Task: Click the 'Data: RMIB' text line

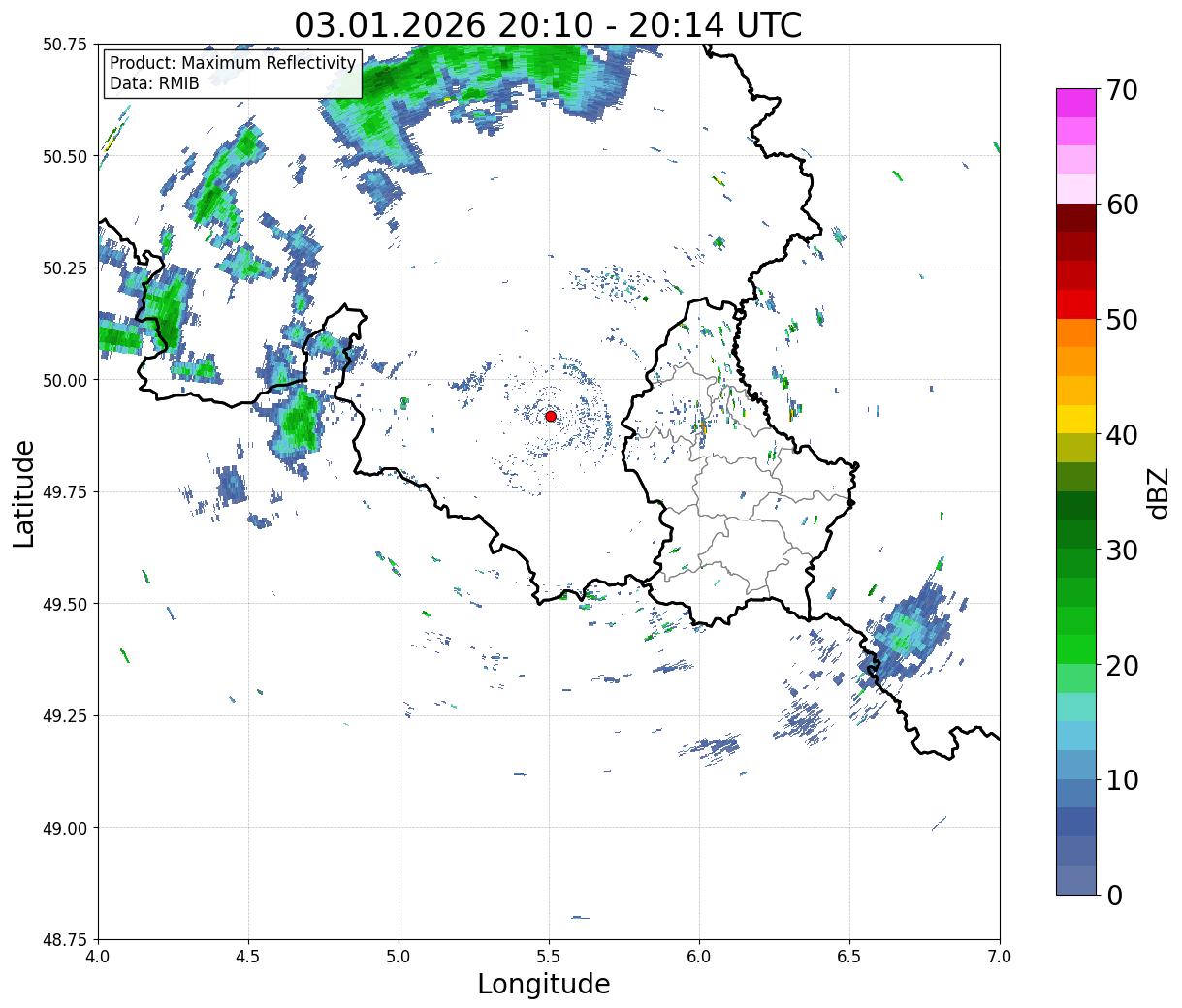Action: point(154,83)
